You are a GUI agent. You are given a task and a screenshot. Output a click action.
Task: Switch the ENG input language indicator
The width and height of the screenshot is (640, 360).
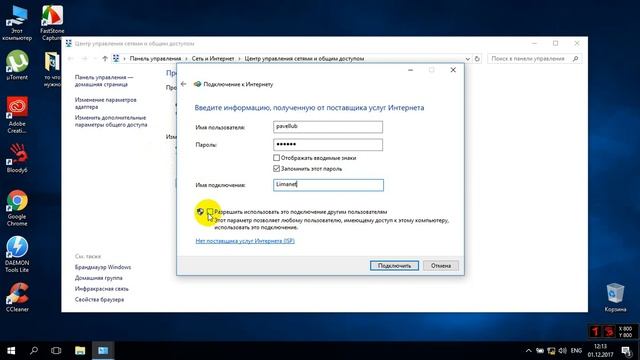pyautogui.click(x=576, y=351)
